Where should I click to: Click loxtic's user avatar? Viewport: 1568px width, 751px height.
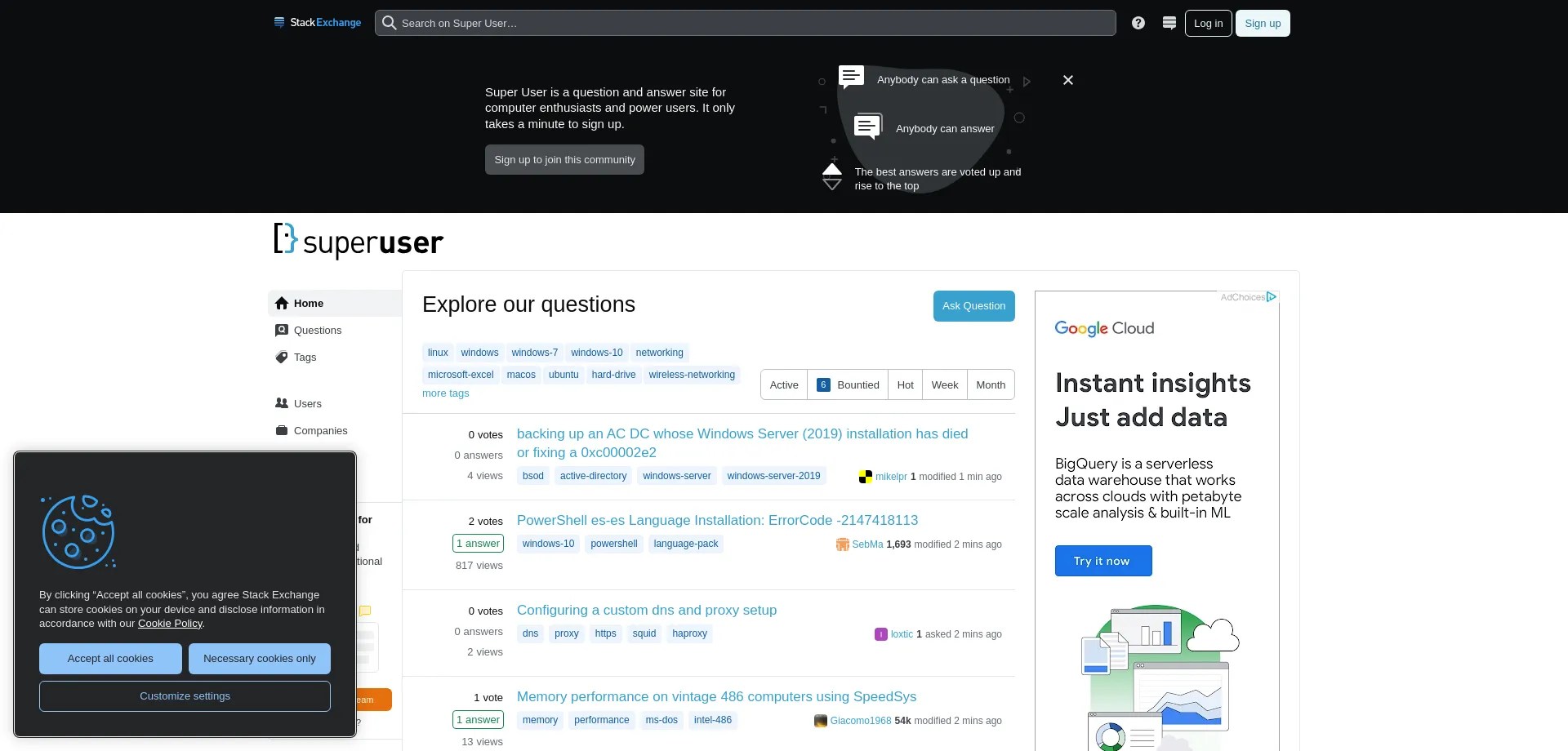point(881,634)
